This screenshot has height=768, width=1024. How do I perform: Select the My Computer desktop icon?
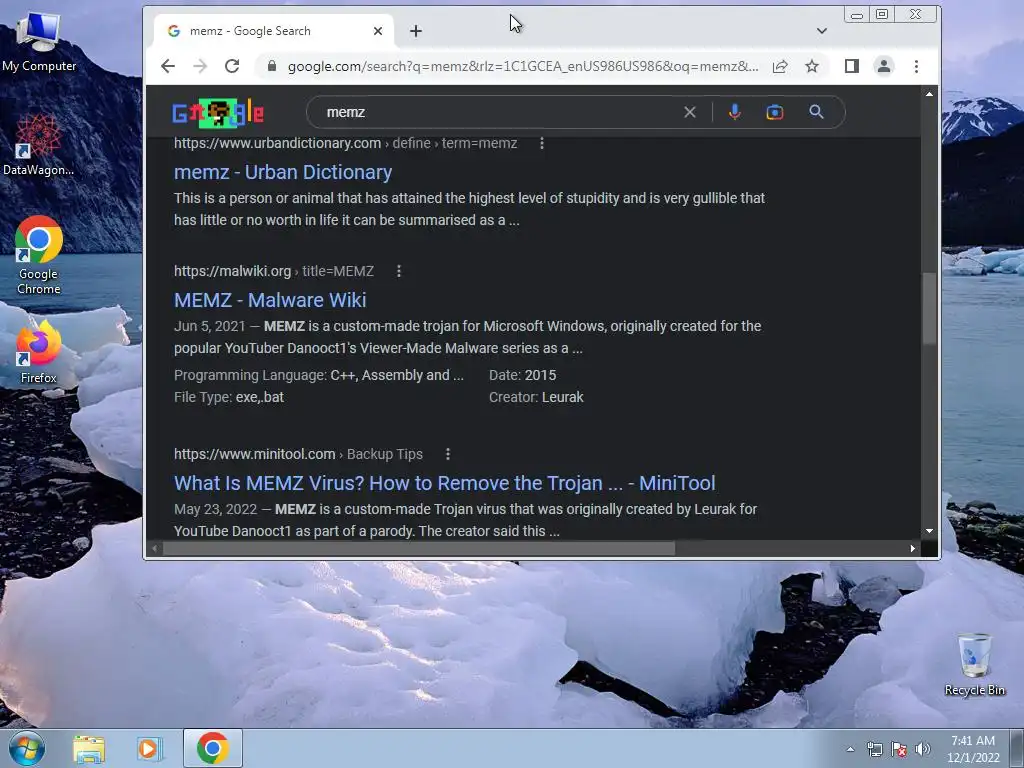39,42
